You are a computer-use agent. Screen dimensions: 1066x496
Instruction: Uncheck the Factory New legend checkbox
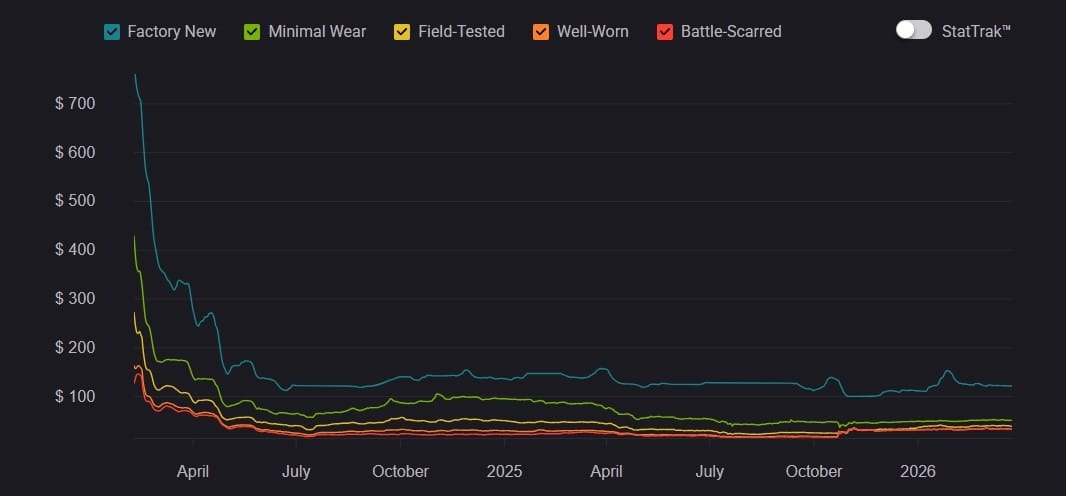112,32
